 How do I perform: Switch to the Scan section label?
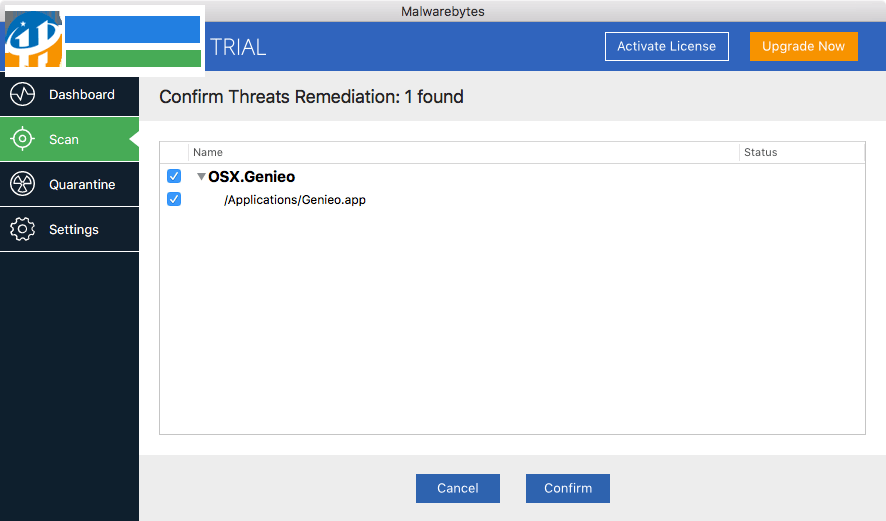pos(64,140)
